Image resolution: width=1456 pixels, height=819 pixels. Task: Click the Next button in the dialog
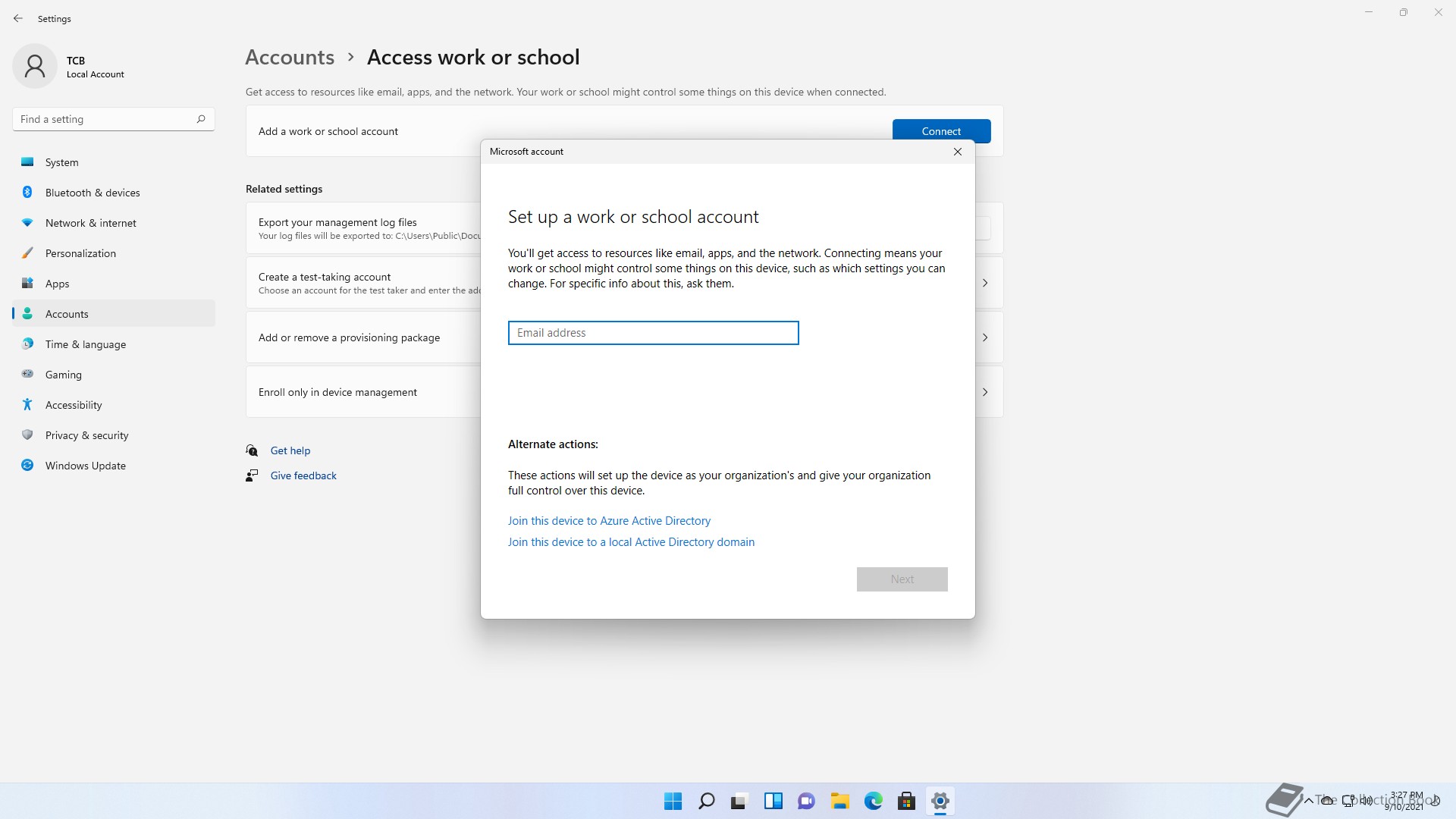coord(902,579)
